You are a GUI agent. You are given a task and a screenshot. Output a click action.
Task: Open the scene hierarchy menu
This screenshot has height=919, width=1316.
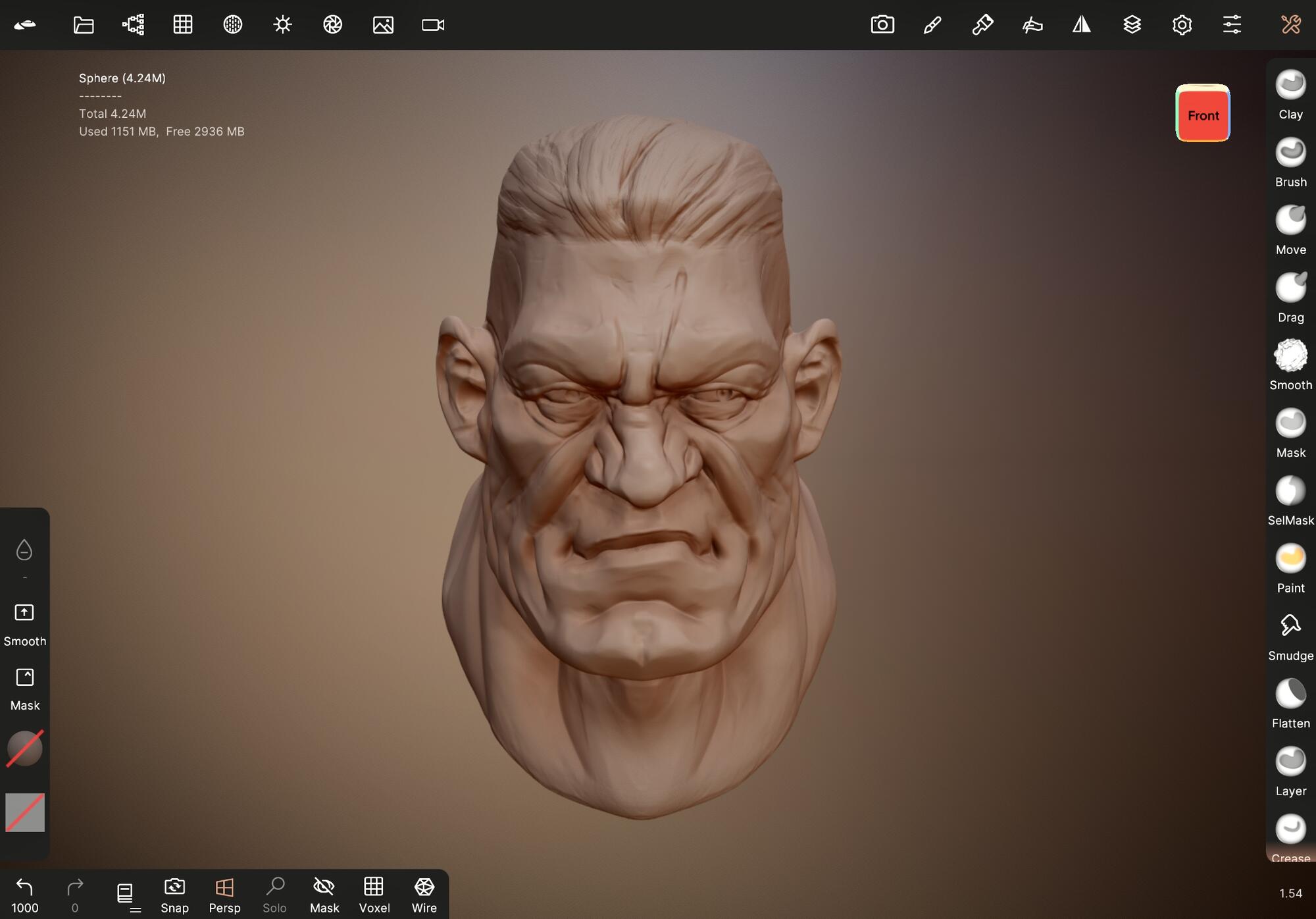tap(133, 25)
